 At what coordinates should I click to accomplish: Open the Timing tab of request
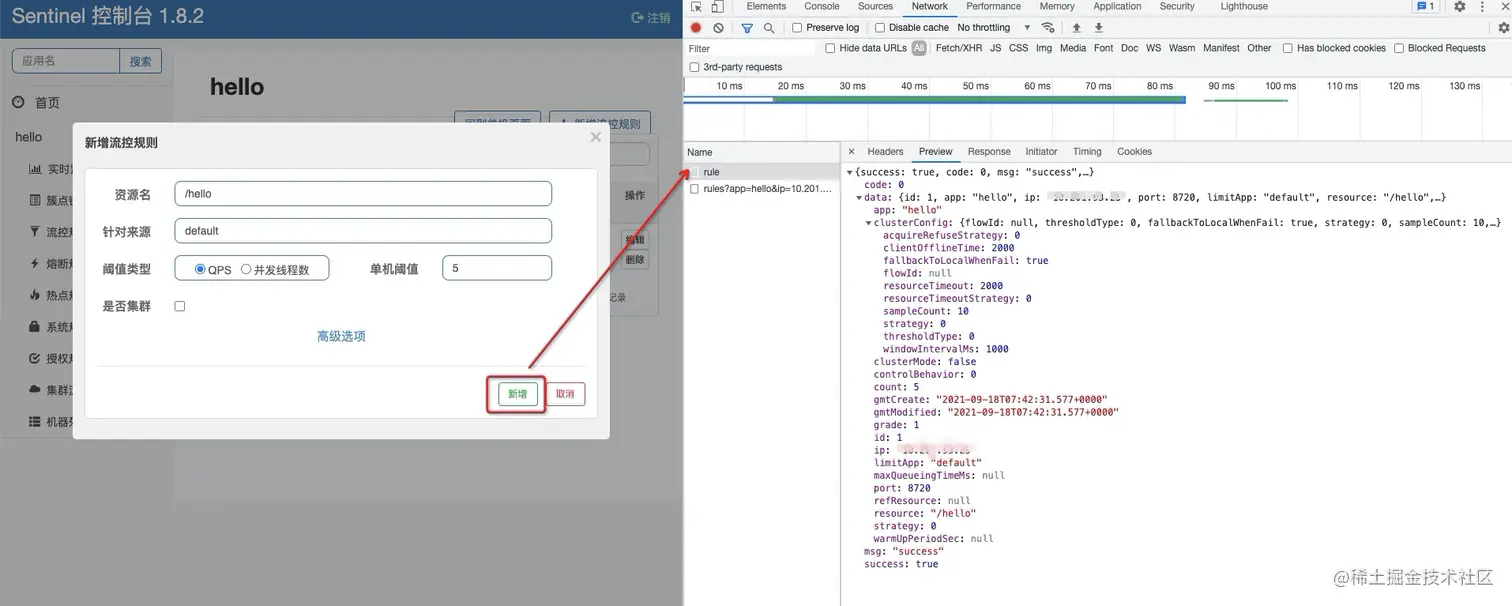pos(1087,152)
